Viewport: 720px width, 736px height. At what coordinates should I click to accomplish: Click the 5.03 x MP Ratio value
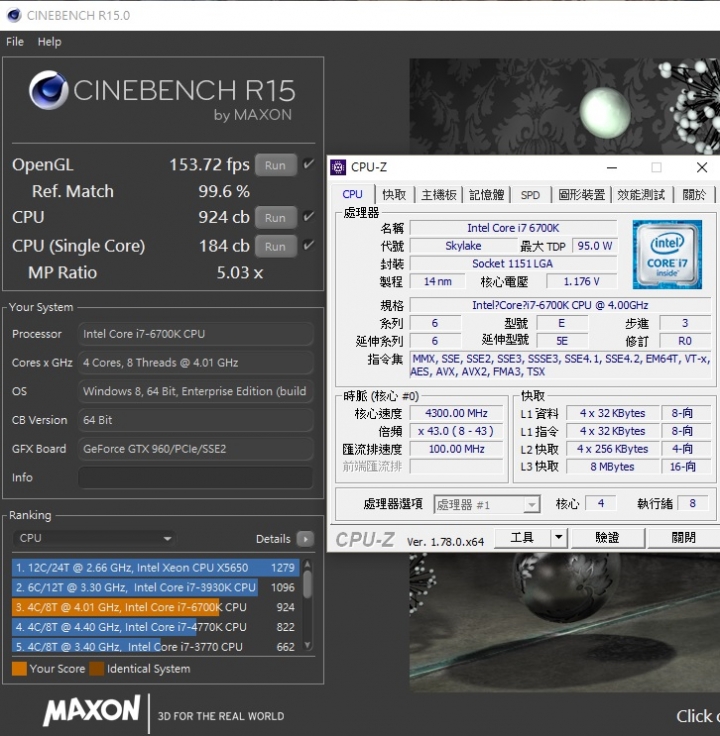pyautogui.click(x=240, y=273)
